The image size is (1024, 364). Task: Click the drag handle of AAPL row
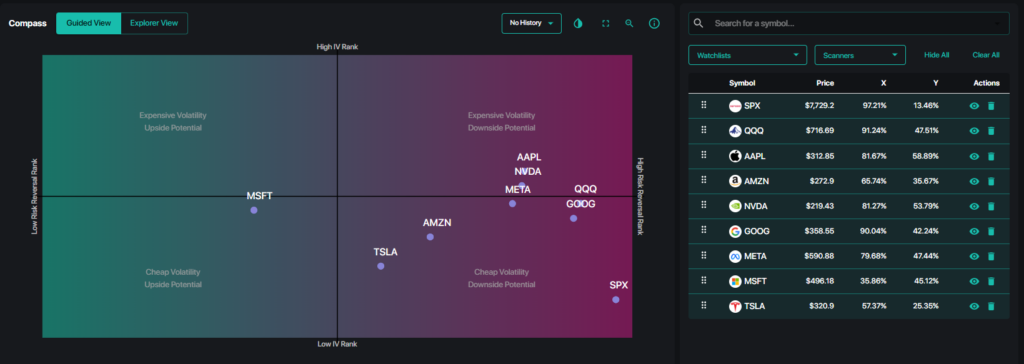[x=704, y=155]
